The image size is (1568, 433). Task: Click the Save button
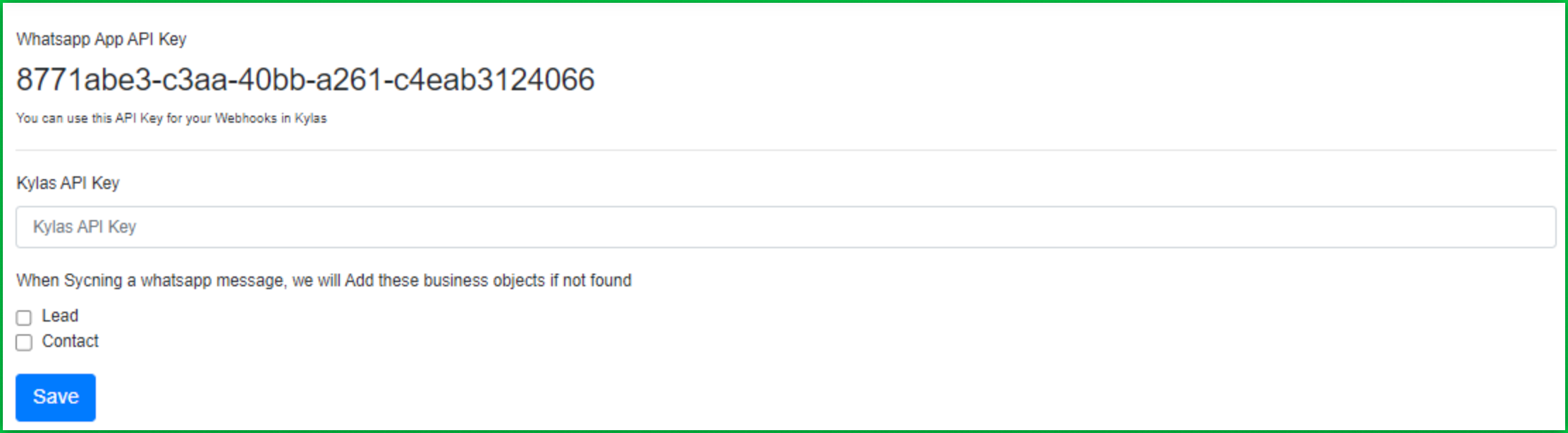[56, 397]
